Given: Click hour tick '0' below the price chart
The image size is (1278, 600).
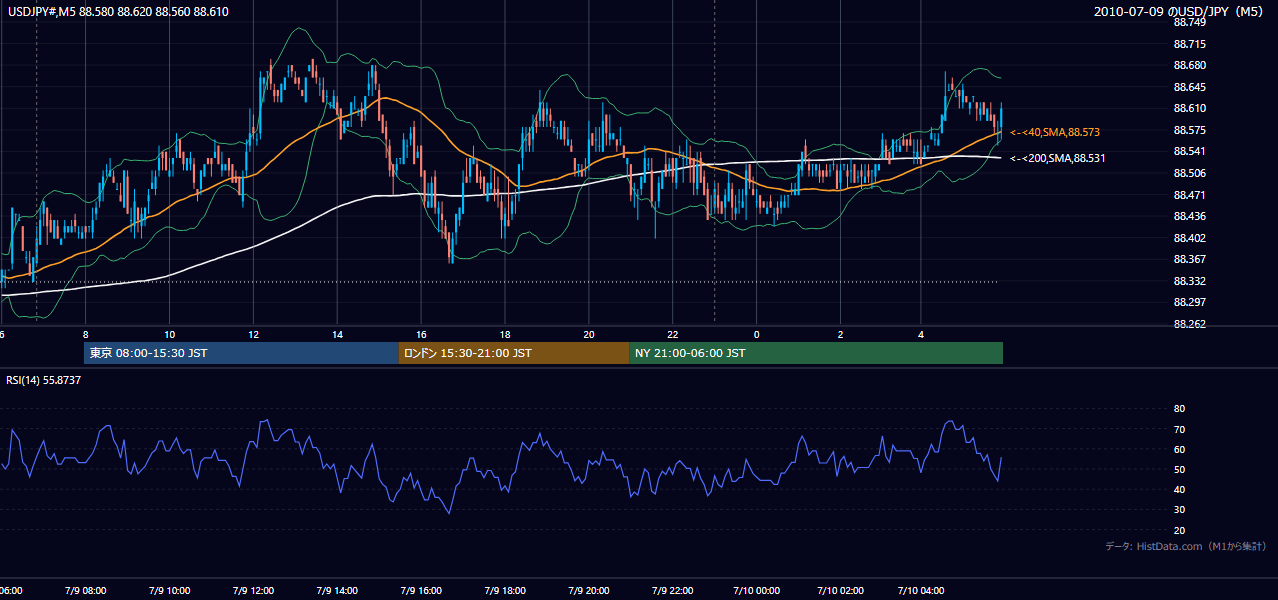Looking at the screenshot, I should coord(756,335).
